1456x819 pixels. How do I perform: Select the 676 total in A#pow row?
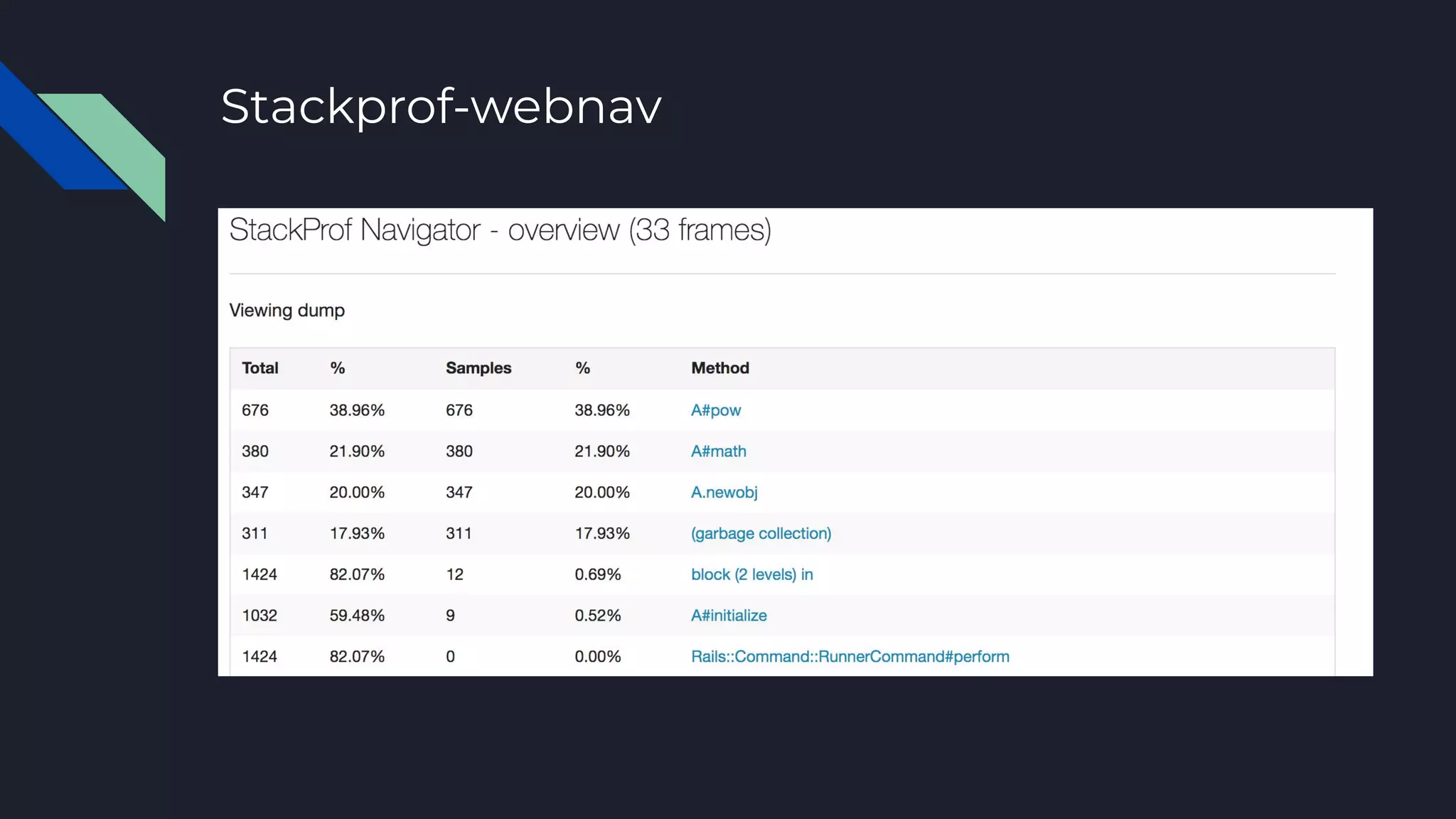[x=255, y=410]
